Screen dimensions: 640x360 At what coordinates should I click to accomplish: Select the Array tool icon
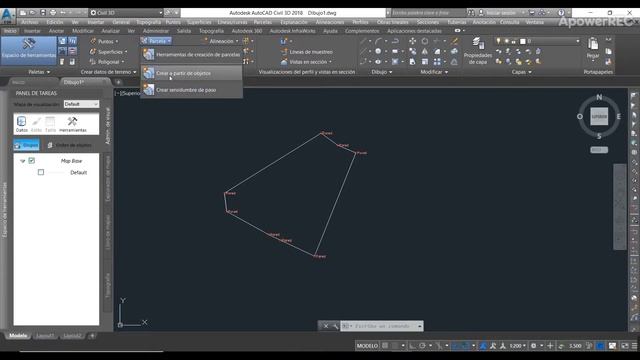click(x=437, y=62)
